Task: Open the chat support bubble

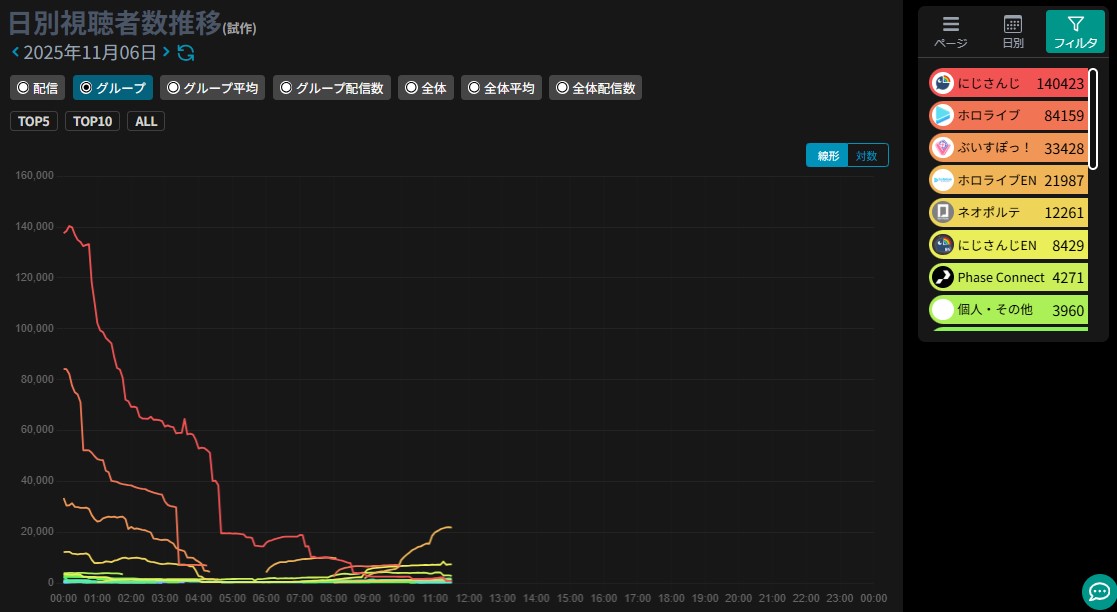Action: (1098, 591)
